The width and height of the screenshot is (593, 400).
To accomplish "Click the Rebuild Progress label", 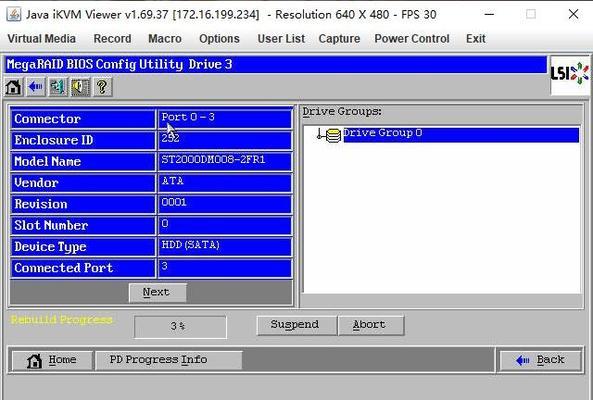I will (x=62, y=320).
